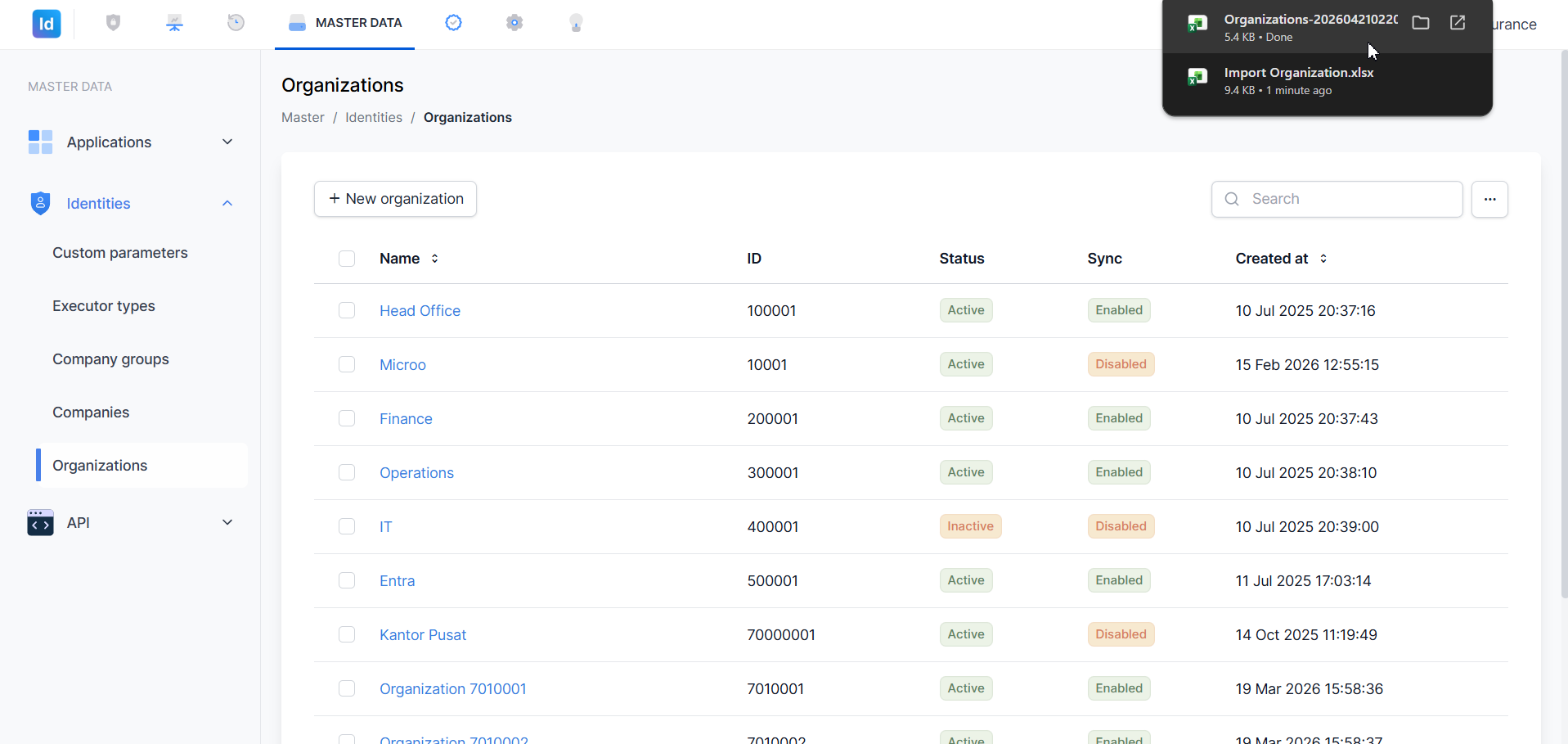Click the Sync column header

point(1104,259)
